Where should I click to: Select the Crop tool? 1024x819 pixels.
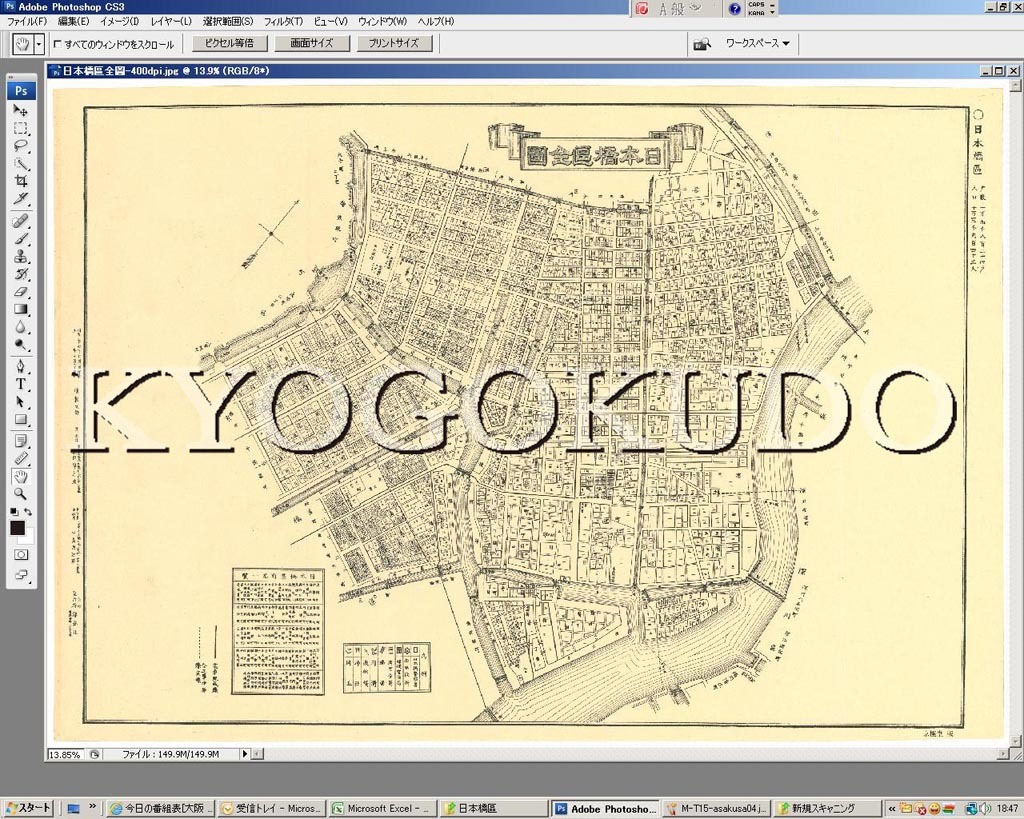(21, 181)
